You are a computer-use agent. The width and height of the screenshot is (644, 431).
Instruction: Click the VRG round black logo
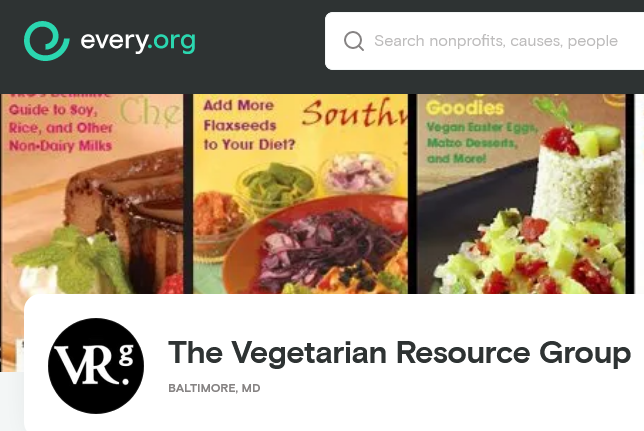96,365
